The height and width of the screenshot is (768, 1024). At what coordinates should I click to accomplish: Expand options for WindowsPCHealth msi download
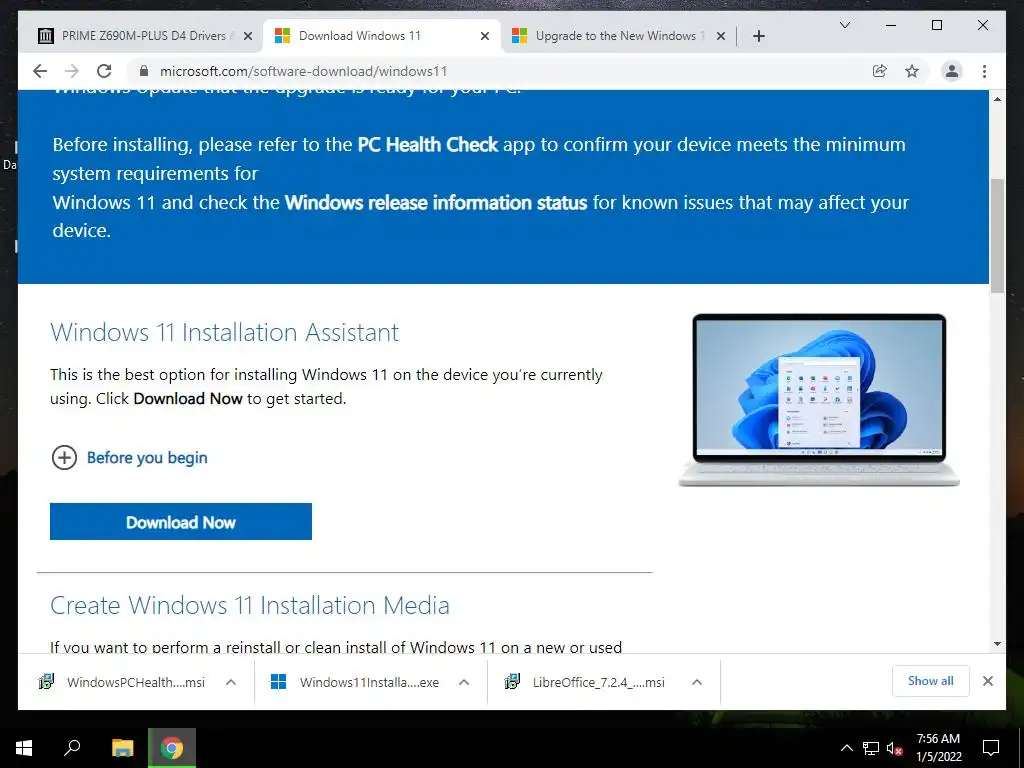(231, 682)
